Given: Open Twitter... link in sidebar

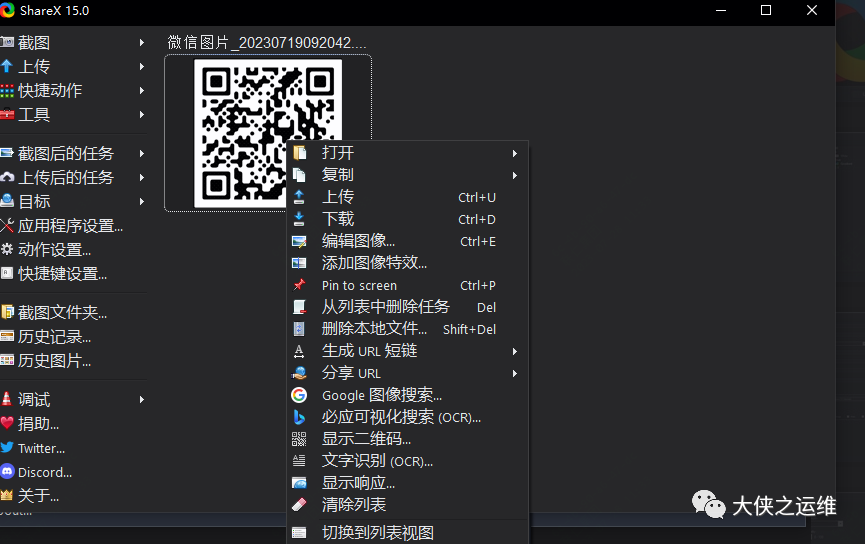Looking at the screenshot, I should click(x=41, y=448).
